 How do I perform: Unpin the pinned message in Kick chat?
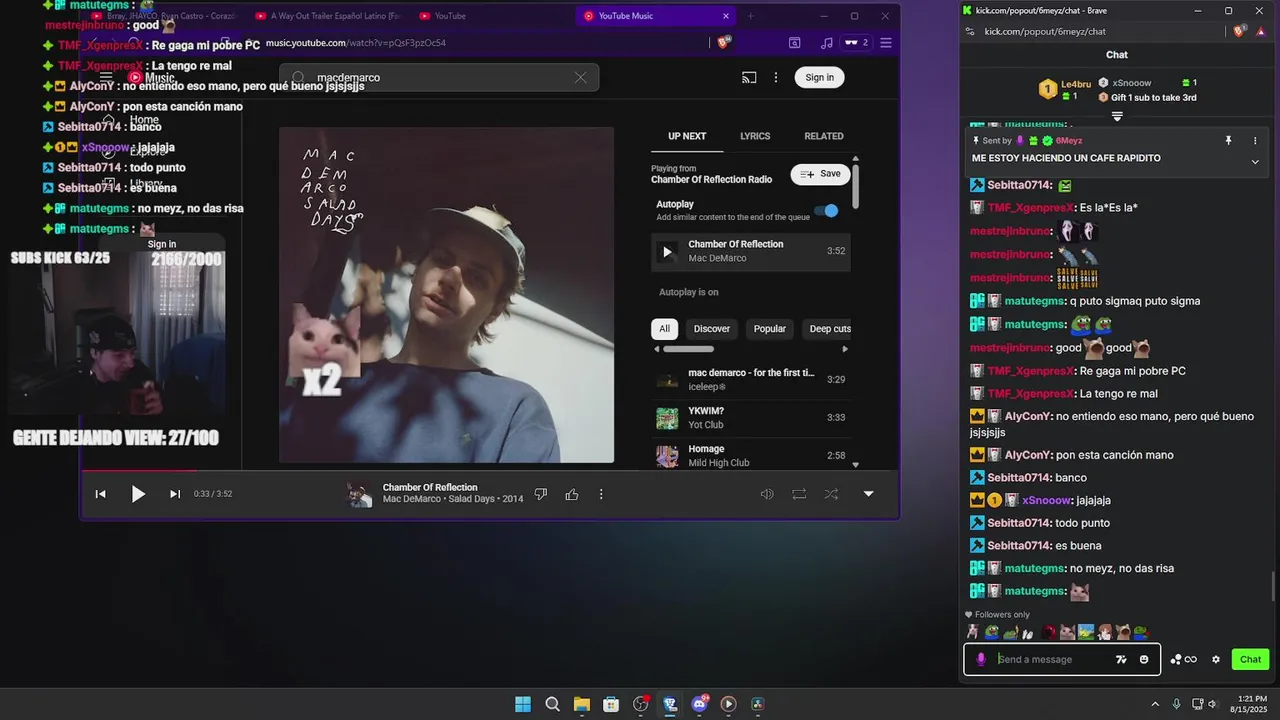coord(1228,141)
